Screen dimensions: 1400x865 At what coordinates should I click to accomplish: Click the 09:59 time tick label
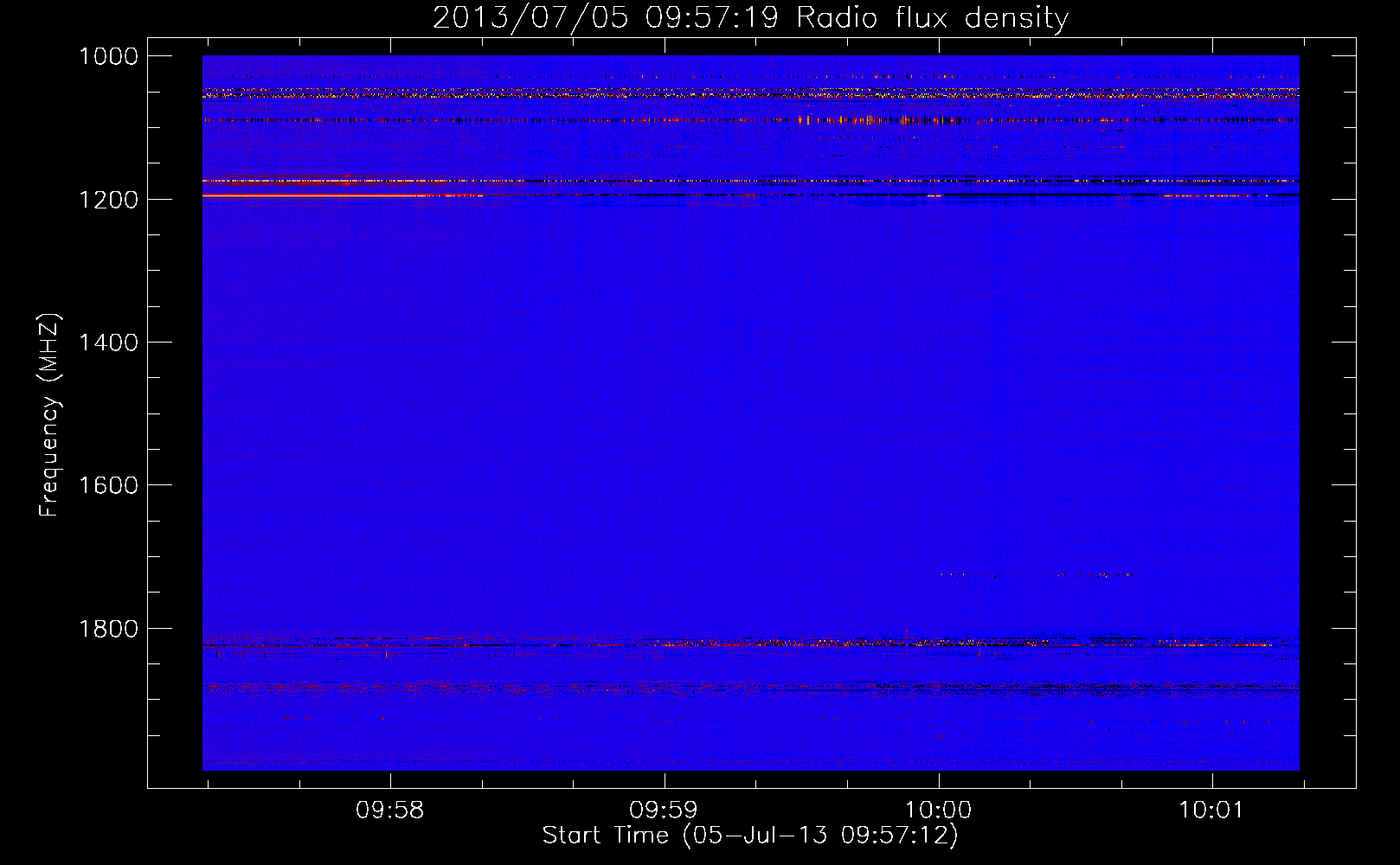[x=664, y=811]
